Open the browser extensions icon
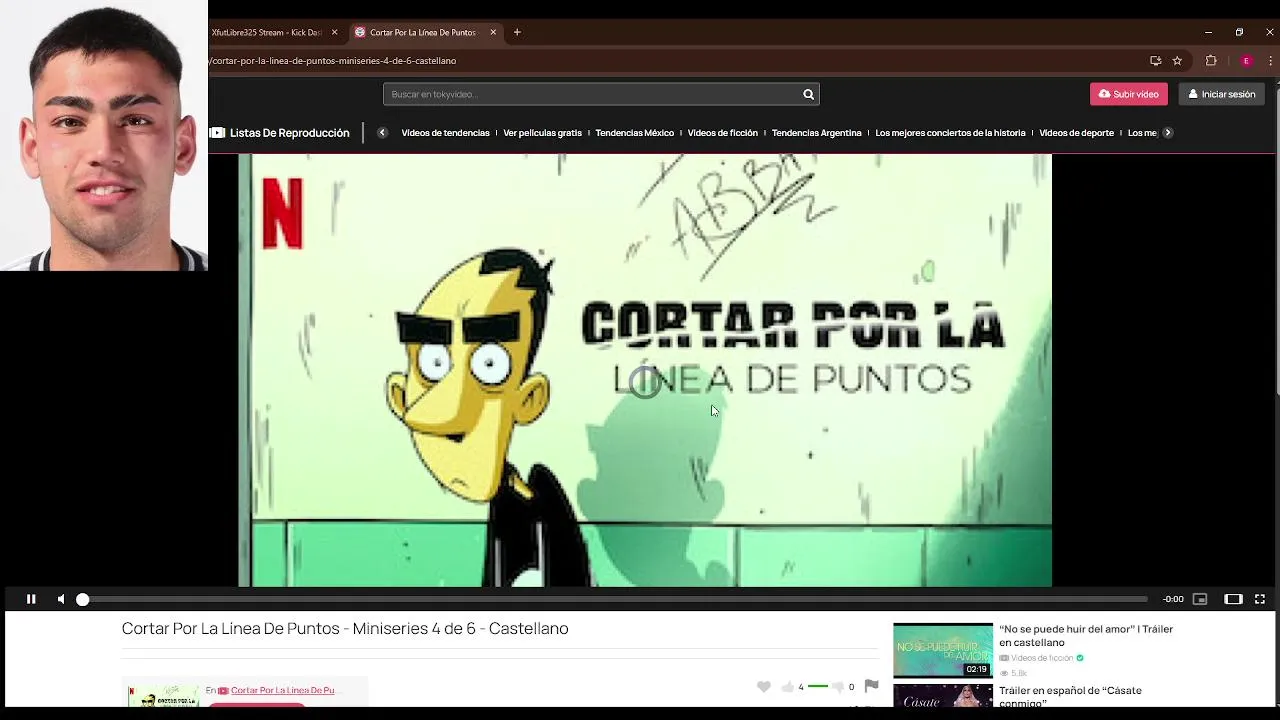1280x720 pixels. [x=1211, y=61]
